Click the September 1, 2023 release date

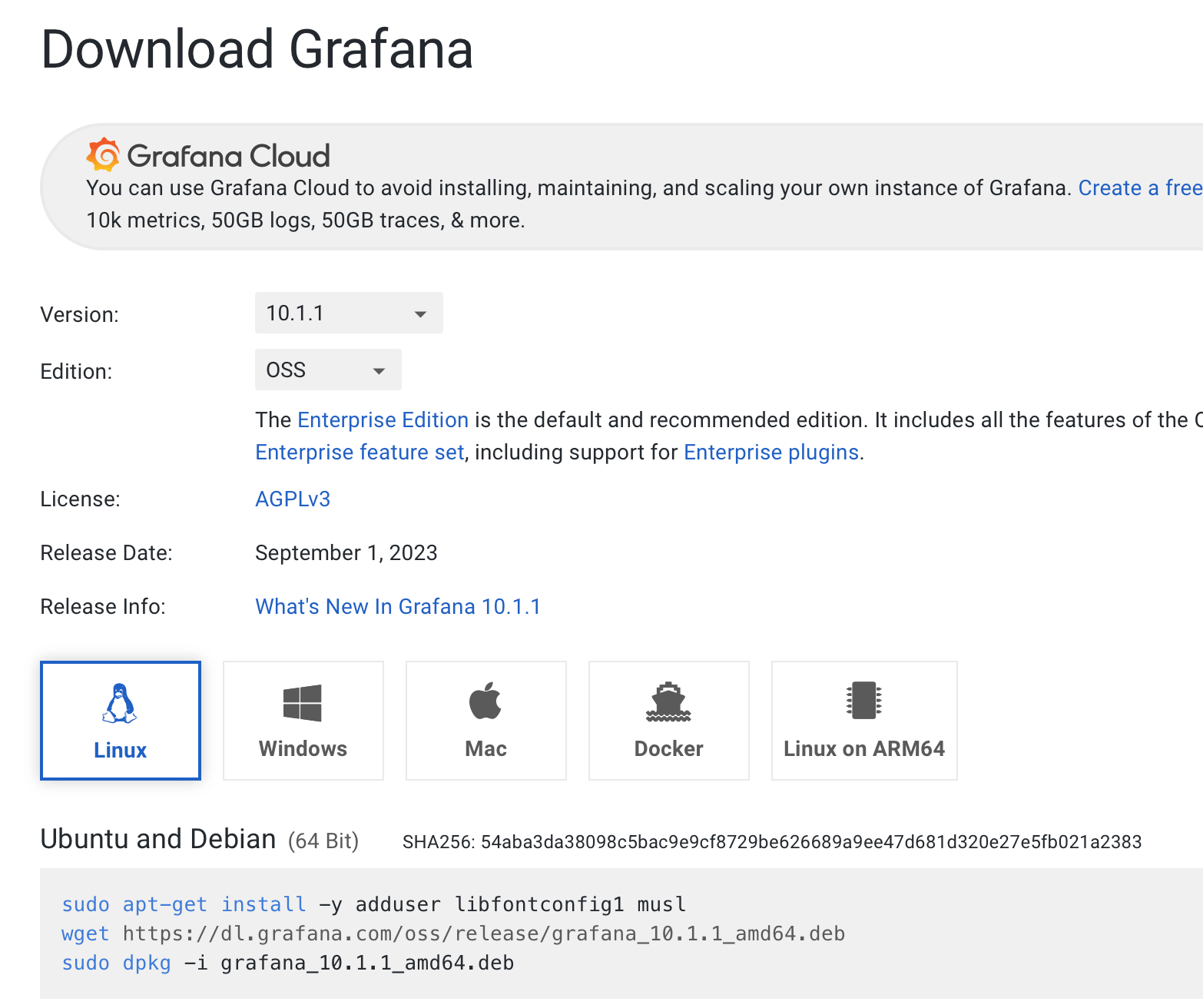(346, 552)
